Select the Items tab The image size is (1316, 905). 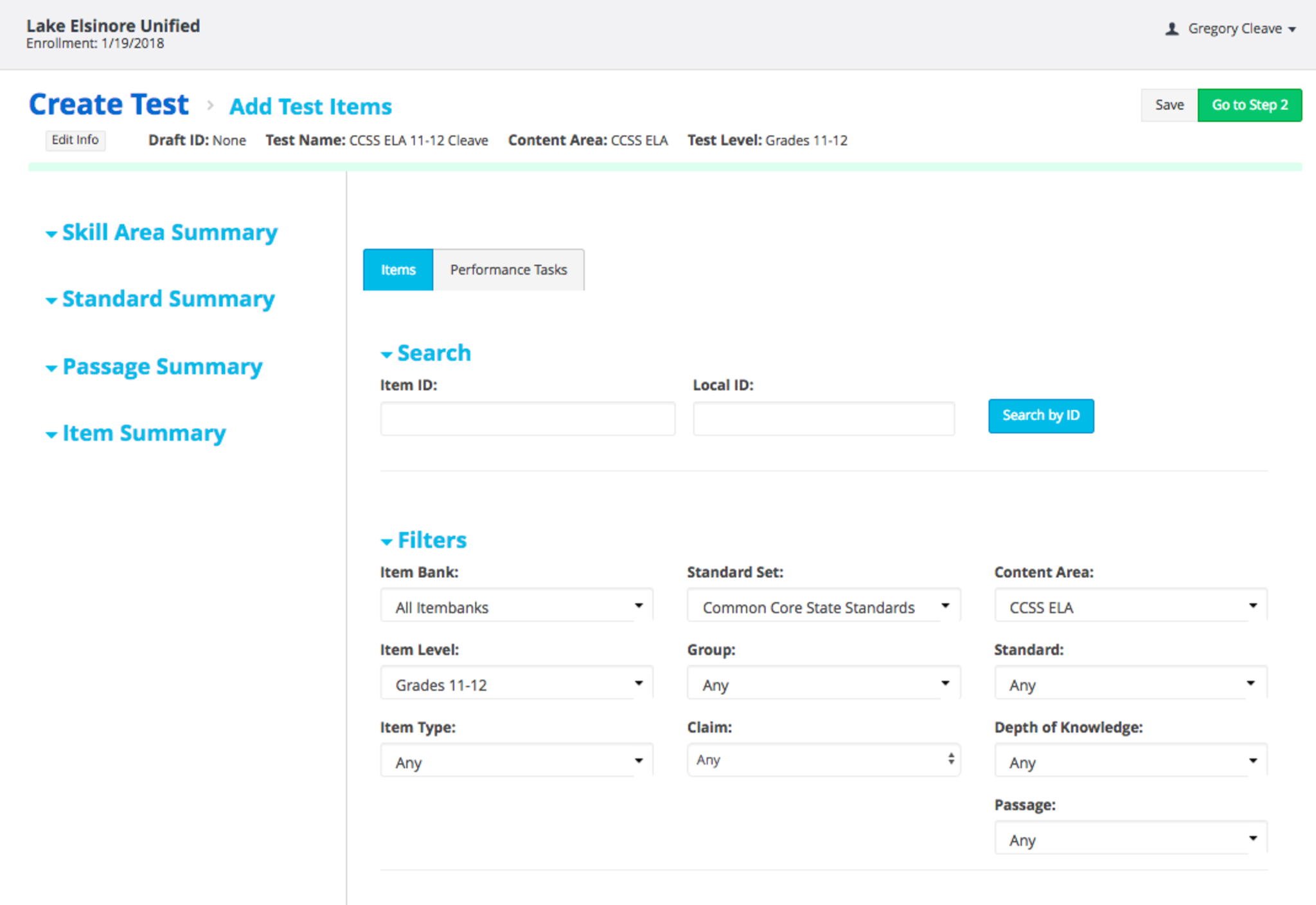point(398,270)
